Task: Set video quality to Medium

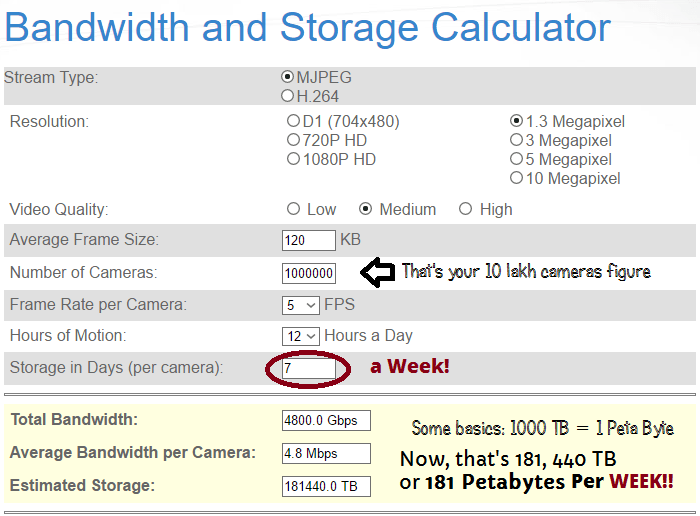Action: point(366,209)
